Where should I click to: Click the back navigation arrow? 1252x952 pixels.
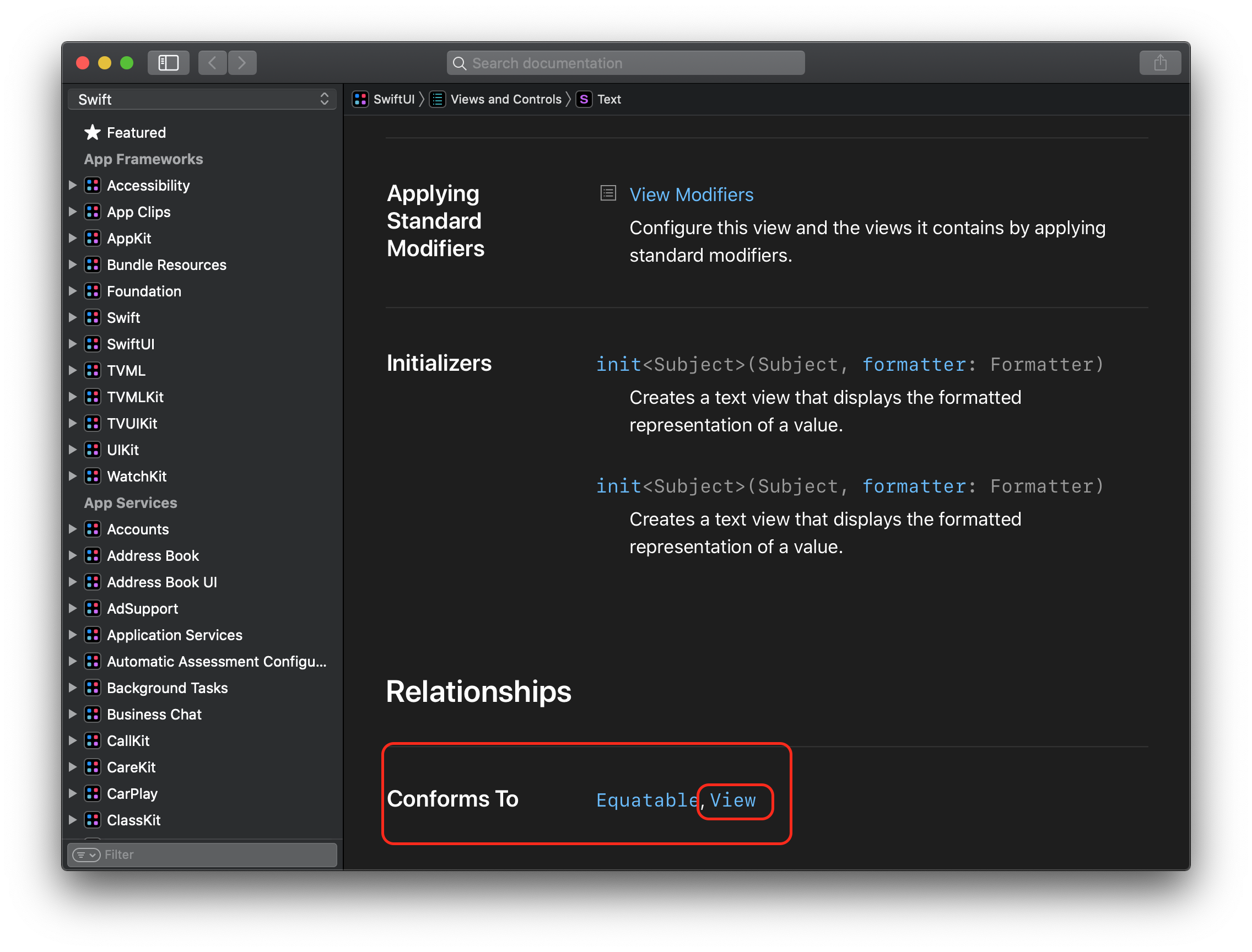[x=213, y=62]
